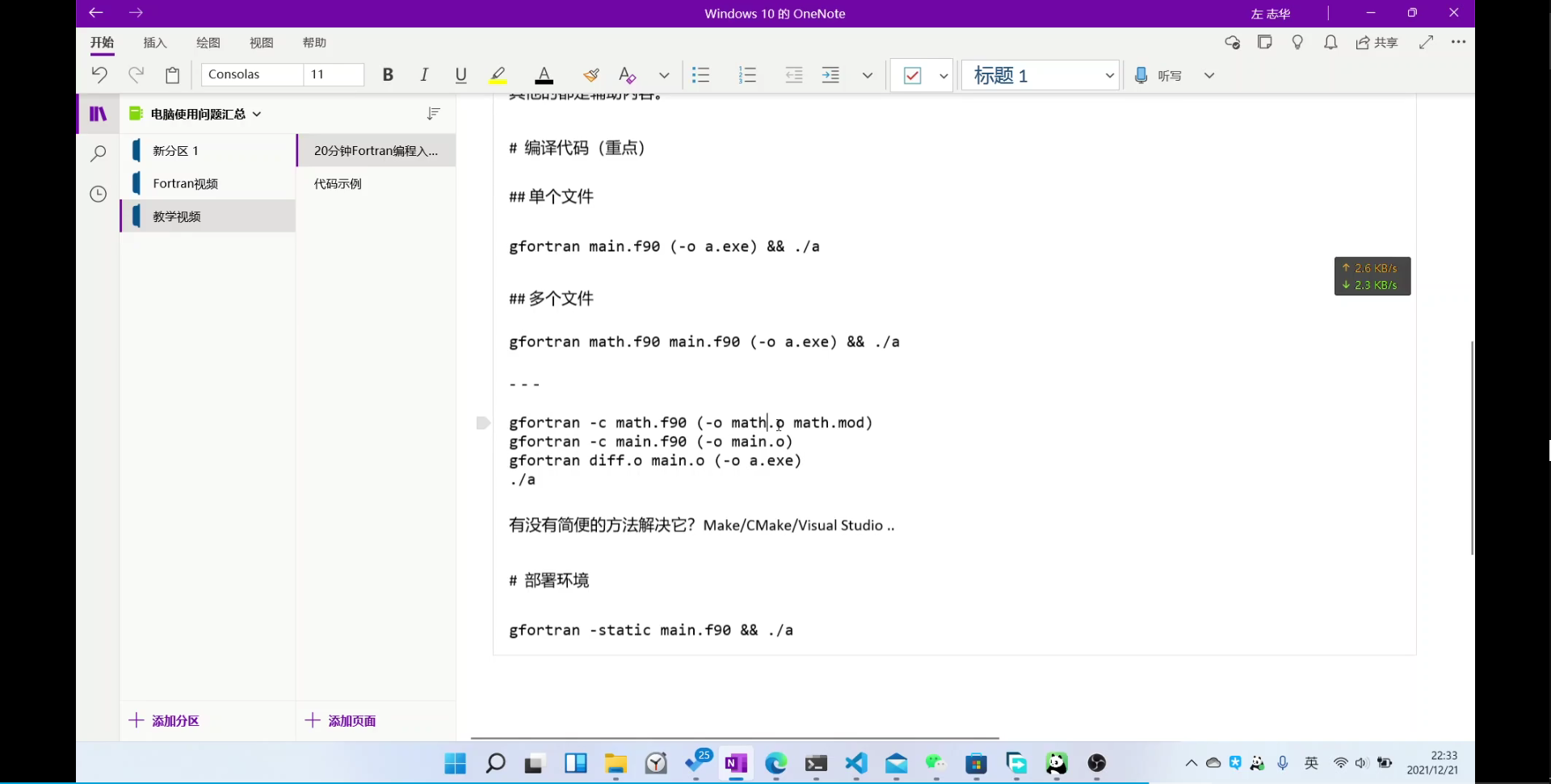Open the clipboard paste icon
The image size is (1551, 784).
coord(173,75)
